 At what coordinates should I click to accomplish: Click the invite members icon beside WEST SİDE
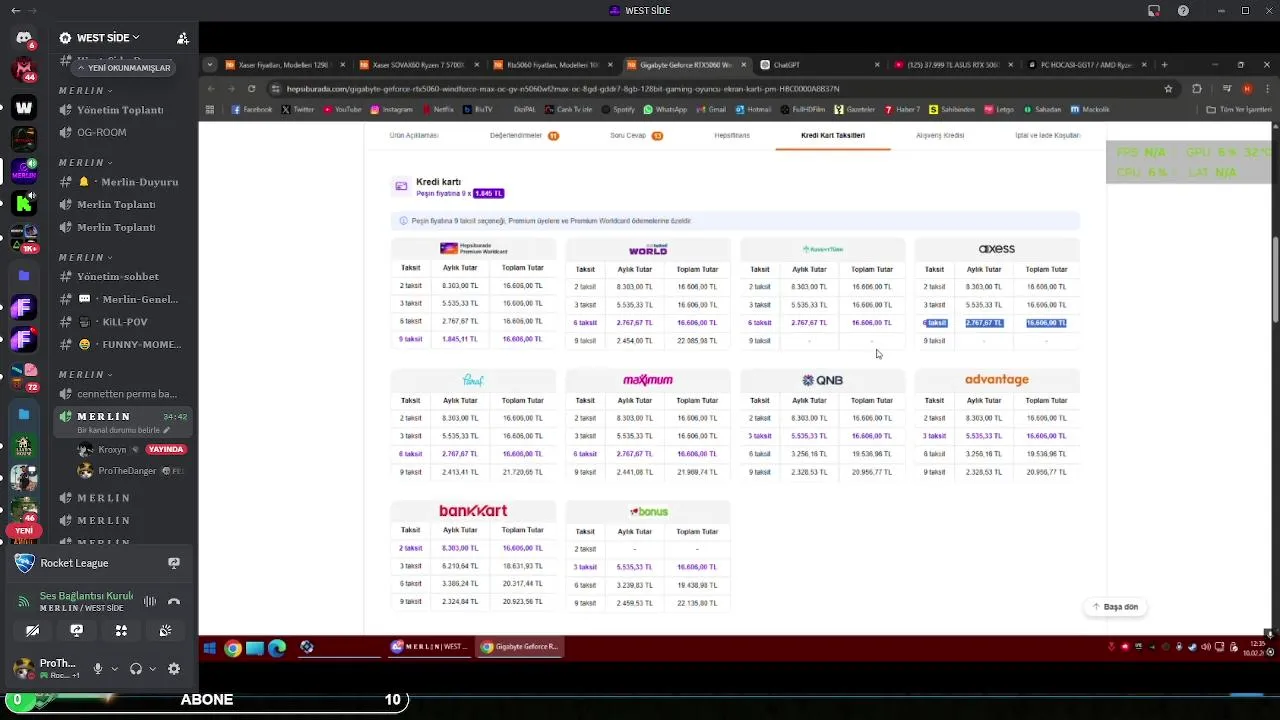182,38
